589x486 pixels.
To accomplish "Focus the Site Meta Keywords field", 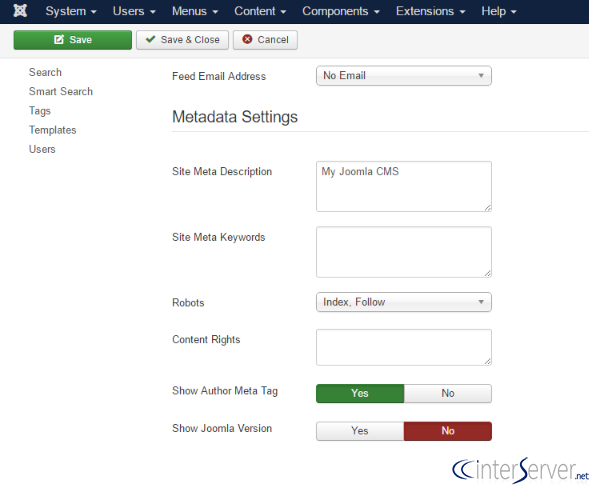I will pyautogui.click(x=404, y=252).
